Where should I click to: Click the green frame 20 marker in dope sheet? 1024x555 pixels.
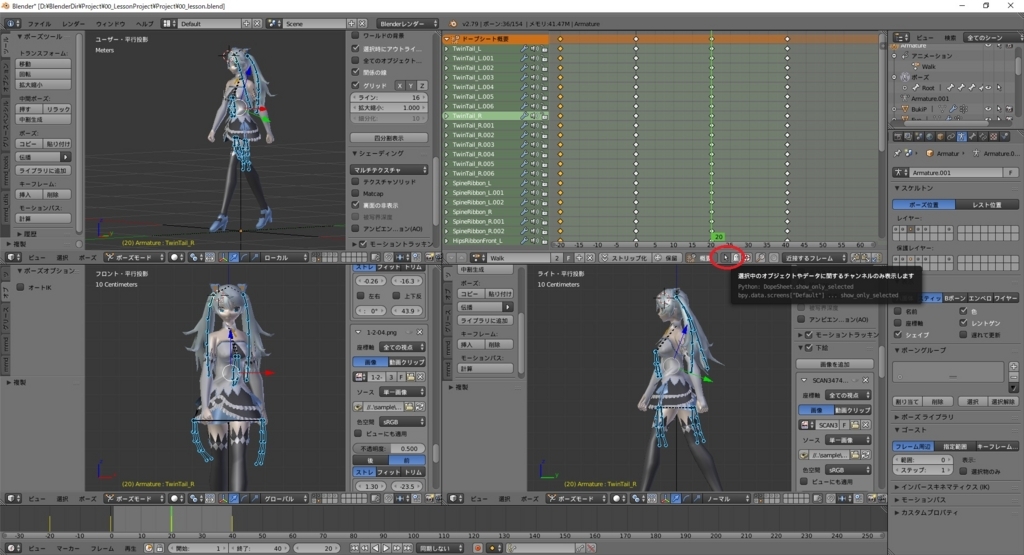[x=718, y=237]
